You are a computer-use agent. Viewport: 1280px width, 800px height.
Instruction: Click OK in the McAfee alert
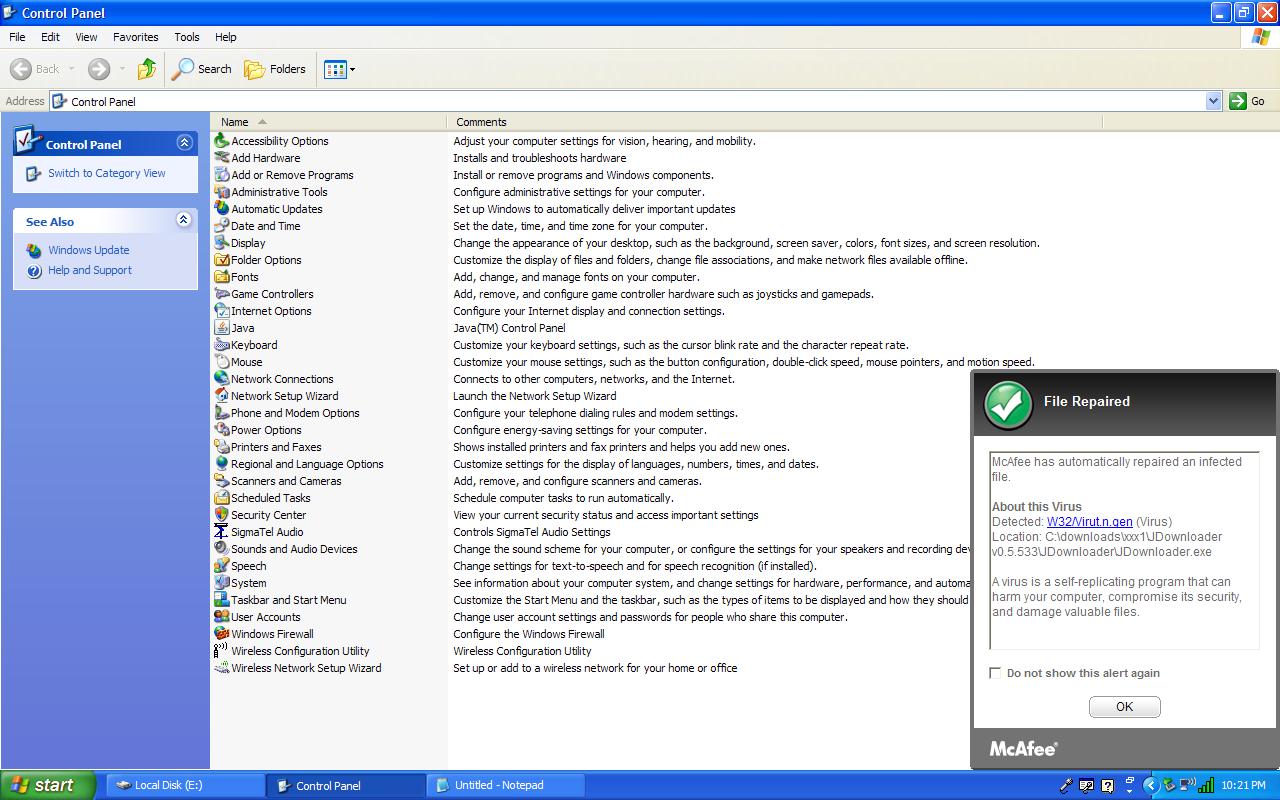(1125, 707)
